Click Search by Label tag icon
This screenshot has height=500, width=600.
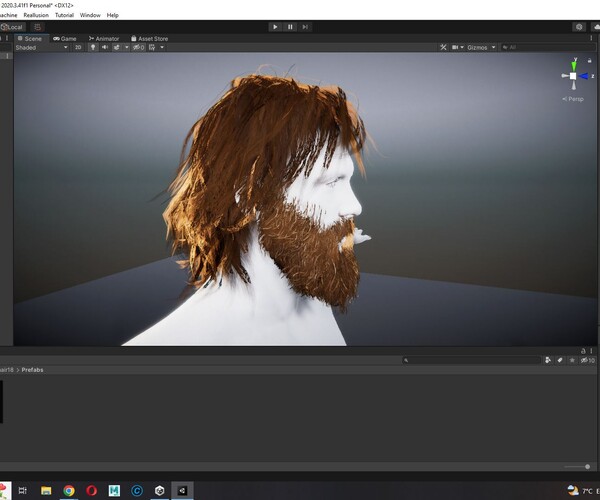(560, 360)
